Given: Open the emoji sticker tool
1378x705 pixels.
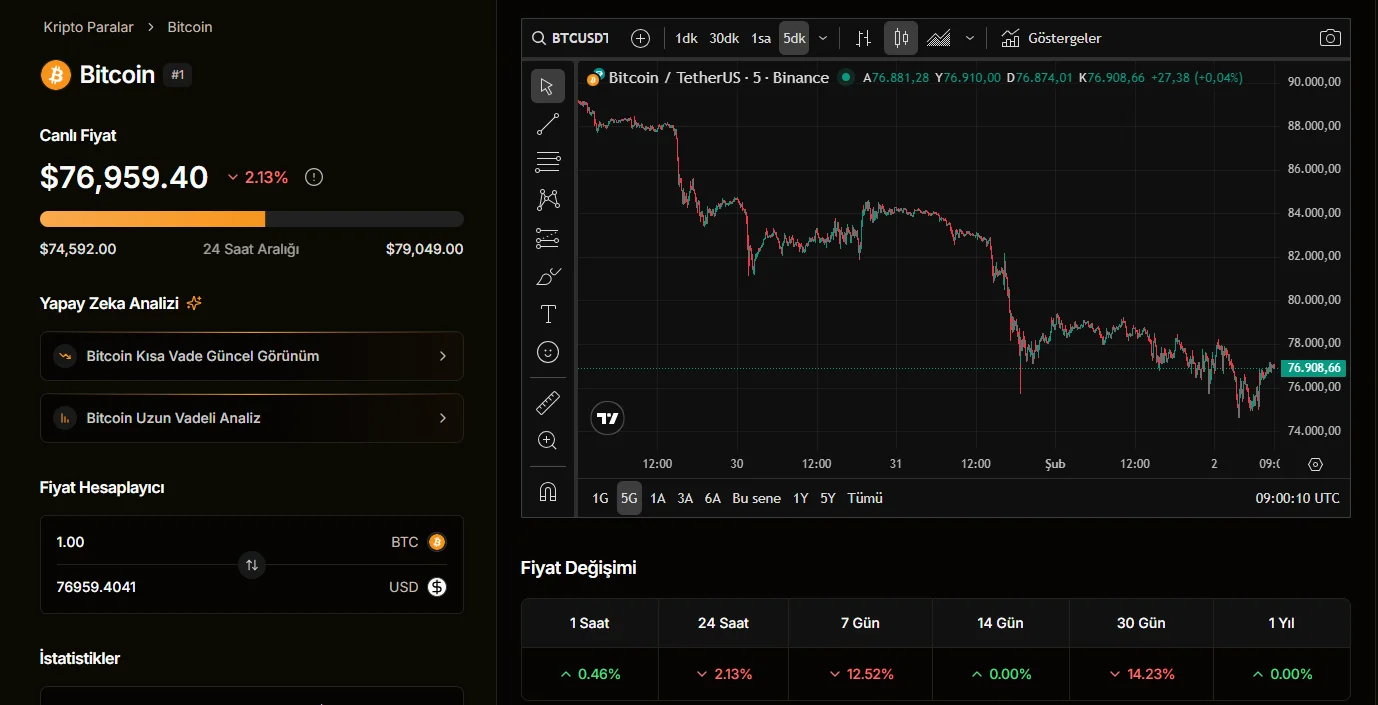Looking at the screenshot, I should tap(548, 352).
